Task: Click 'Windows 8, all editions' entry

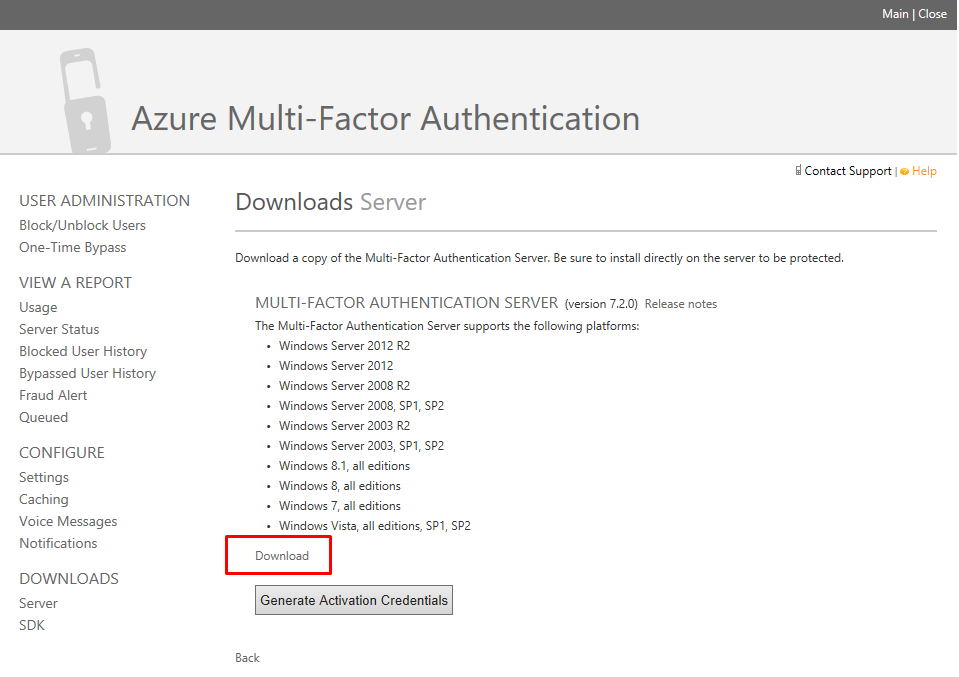Action: [x=340, y=486]
